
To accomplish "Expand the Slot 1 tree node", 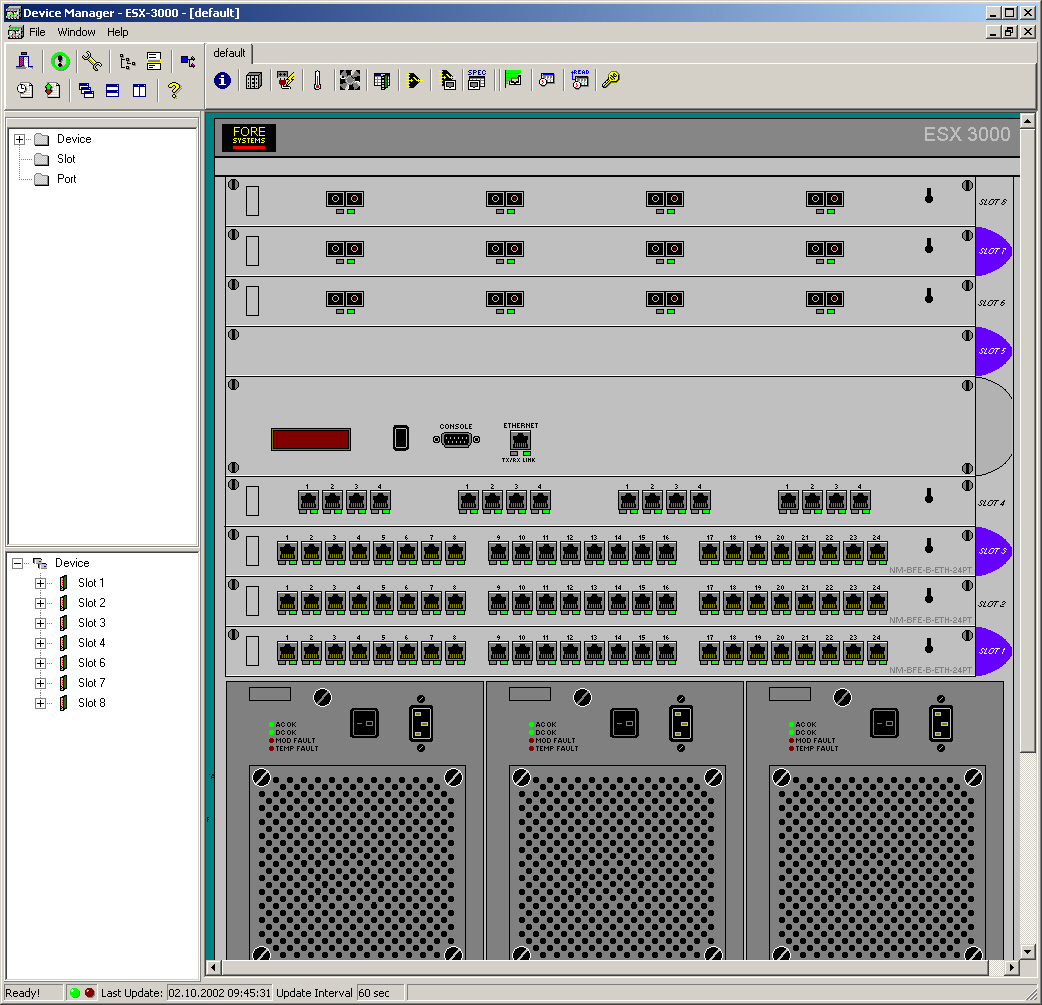I will (x=41, y=583).
